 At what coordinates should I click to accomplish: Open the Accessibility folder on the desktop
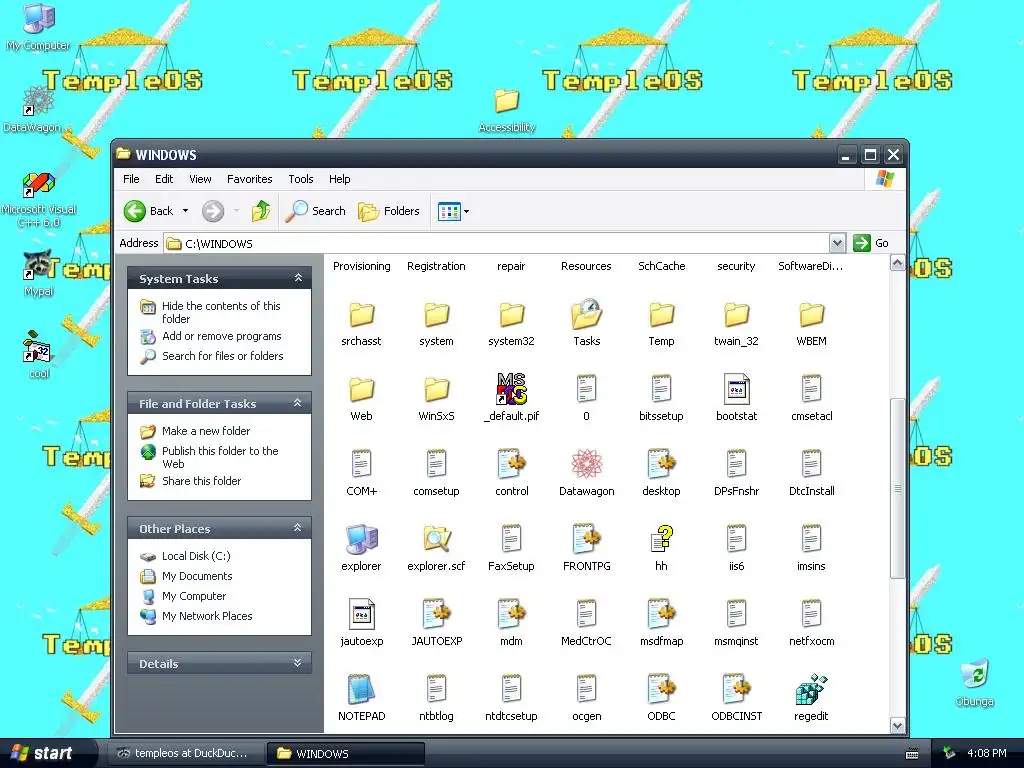[507, 101]
